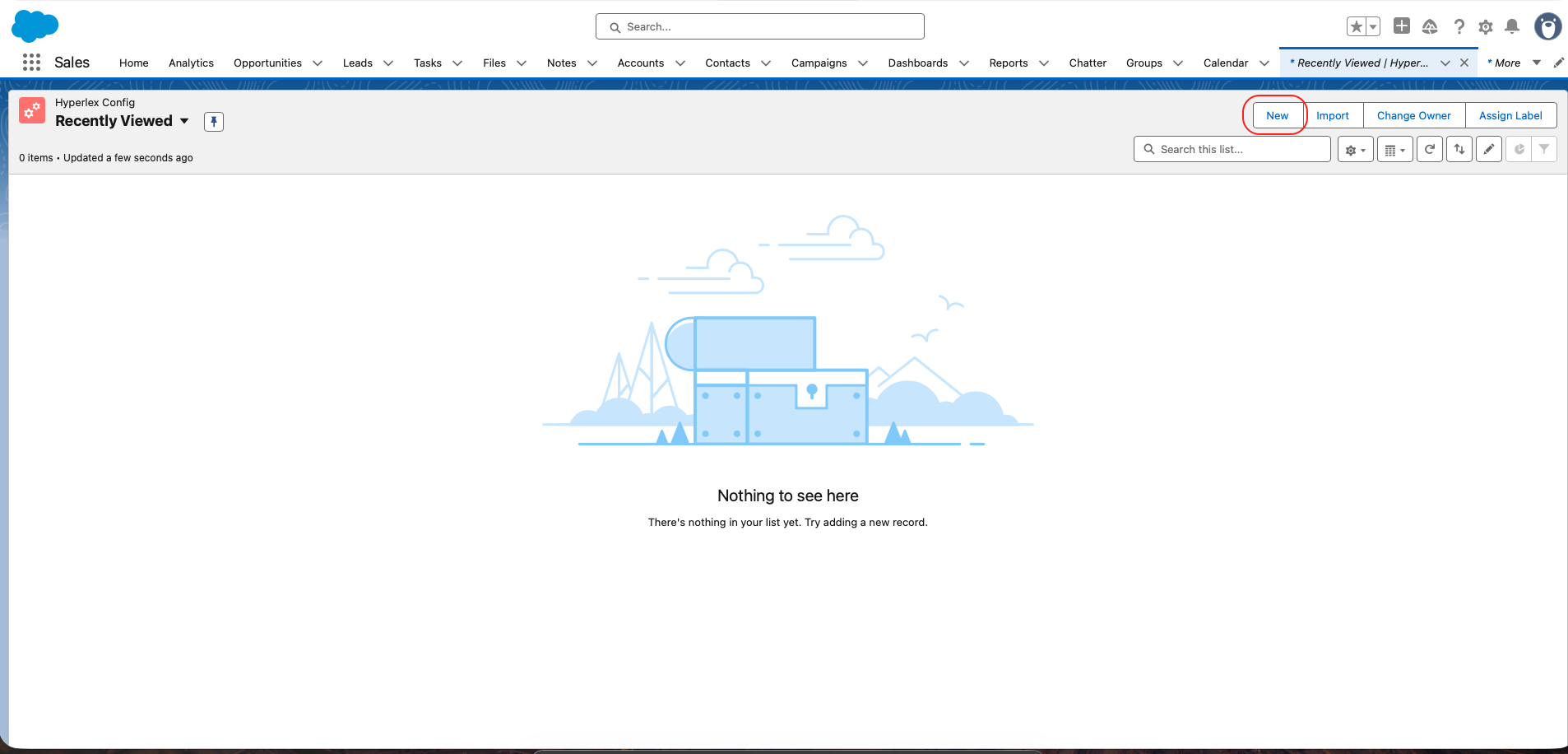Close the Recently Viewed Hyperlex tab
The height and width of the screenshot is (754, 1568).
[1464, 63]
